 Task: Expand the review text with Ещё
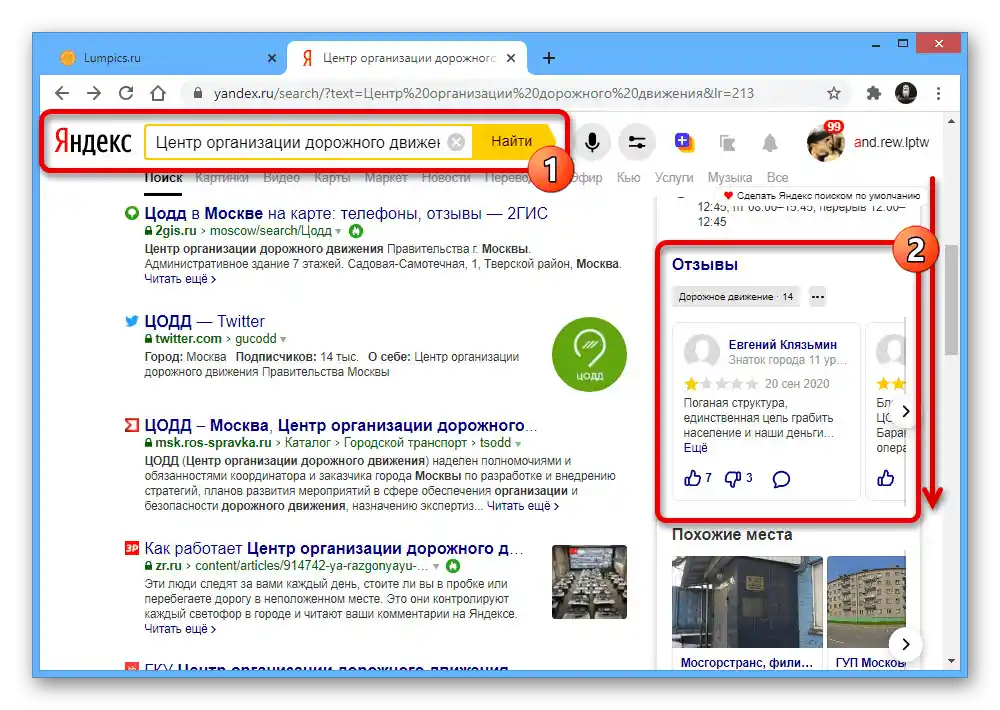(695, 448)
